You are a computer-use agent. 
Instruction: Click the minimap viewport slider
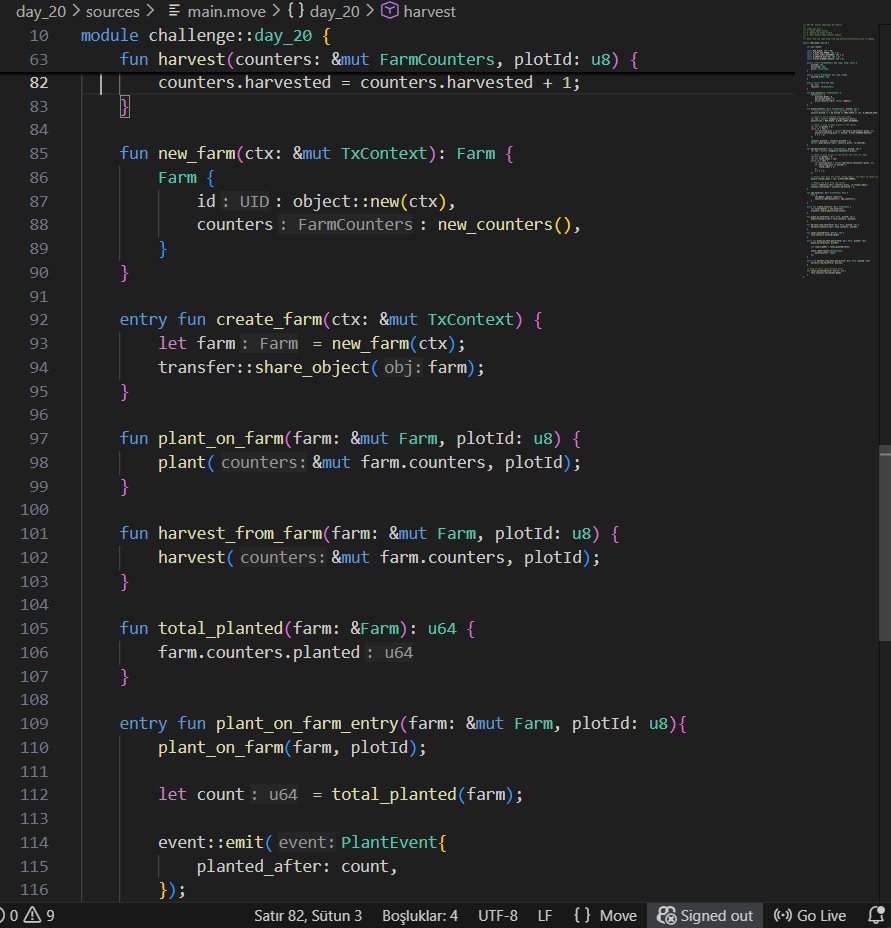click(840, 150)
